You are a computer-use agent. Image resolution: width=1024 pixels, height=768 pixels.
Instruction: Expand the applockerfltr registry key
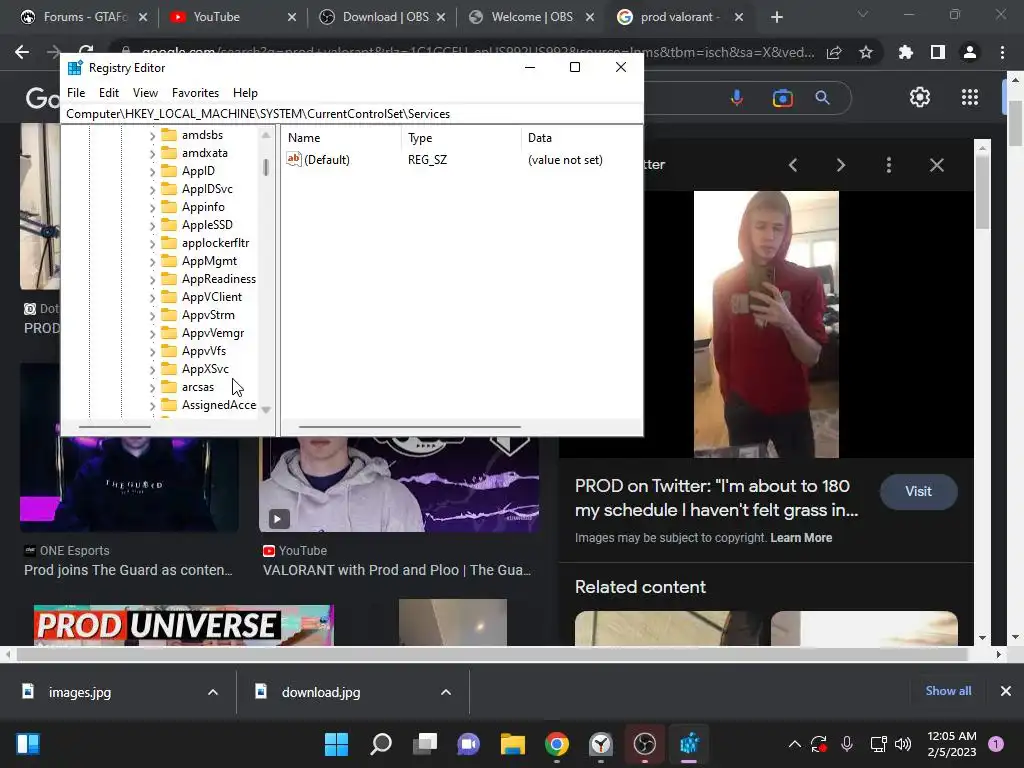pyautogui.click(x=152, y=244)
